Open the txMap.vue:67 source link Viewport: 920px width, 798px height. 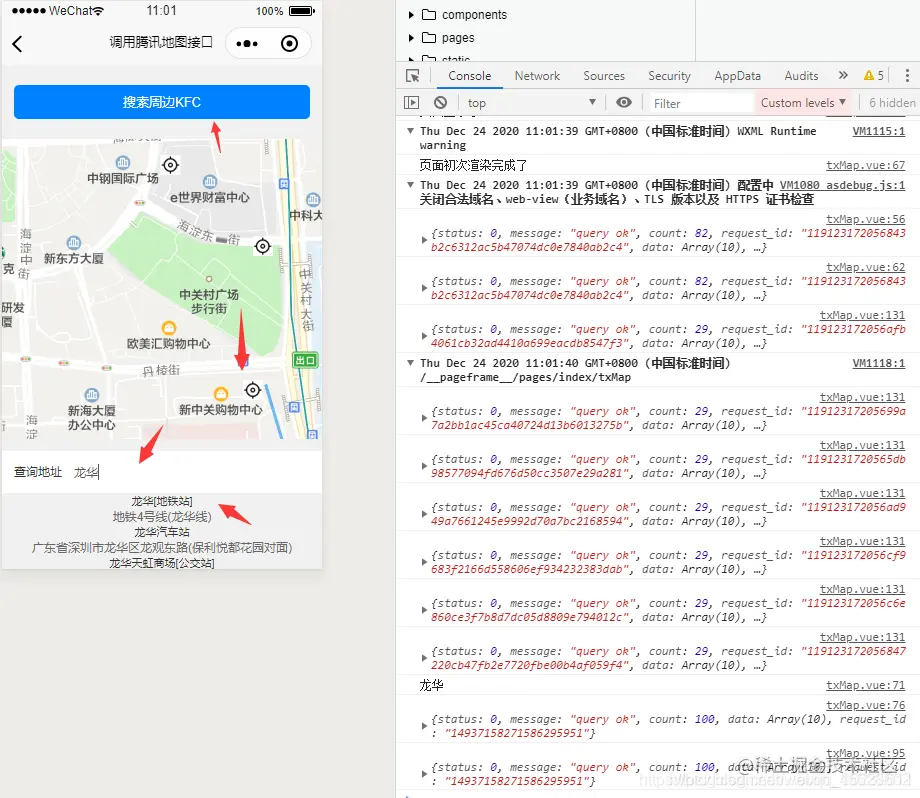pos(865,165)
